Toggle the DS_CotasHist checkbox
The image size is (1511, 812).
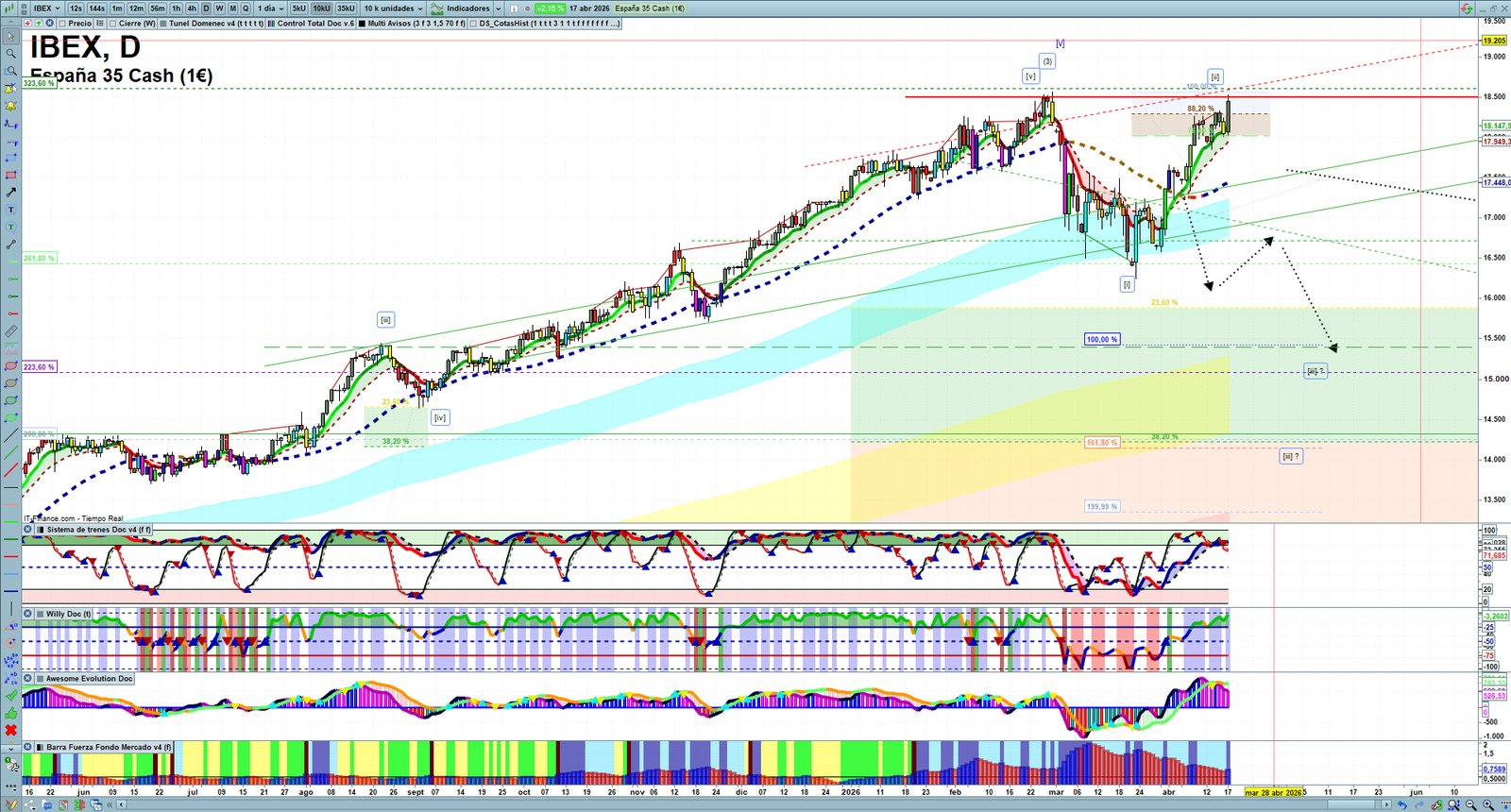tap(474, 24)
